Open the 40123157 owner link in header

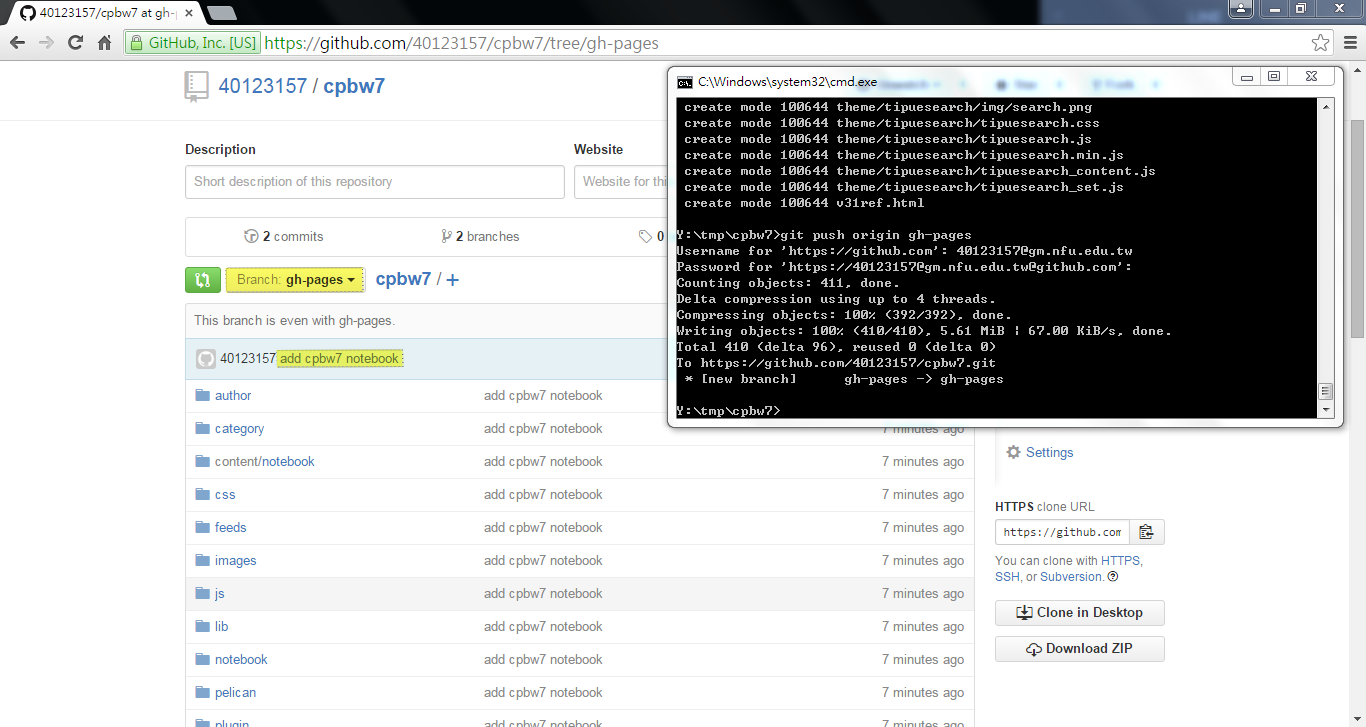click(x=263, y=86)
